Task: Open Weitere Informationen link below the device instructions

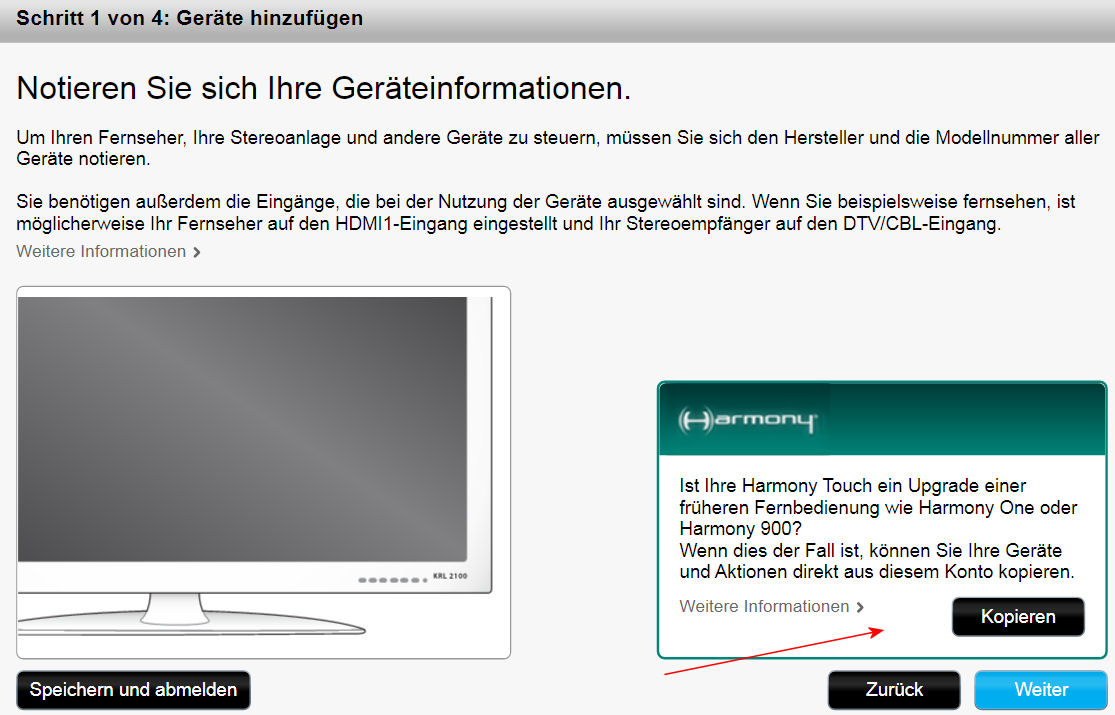Action: tap(101, 251)
